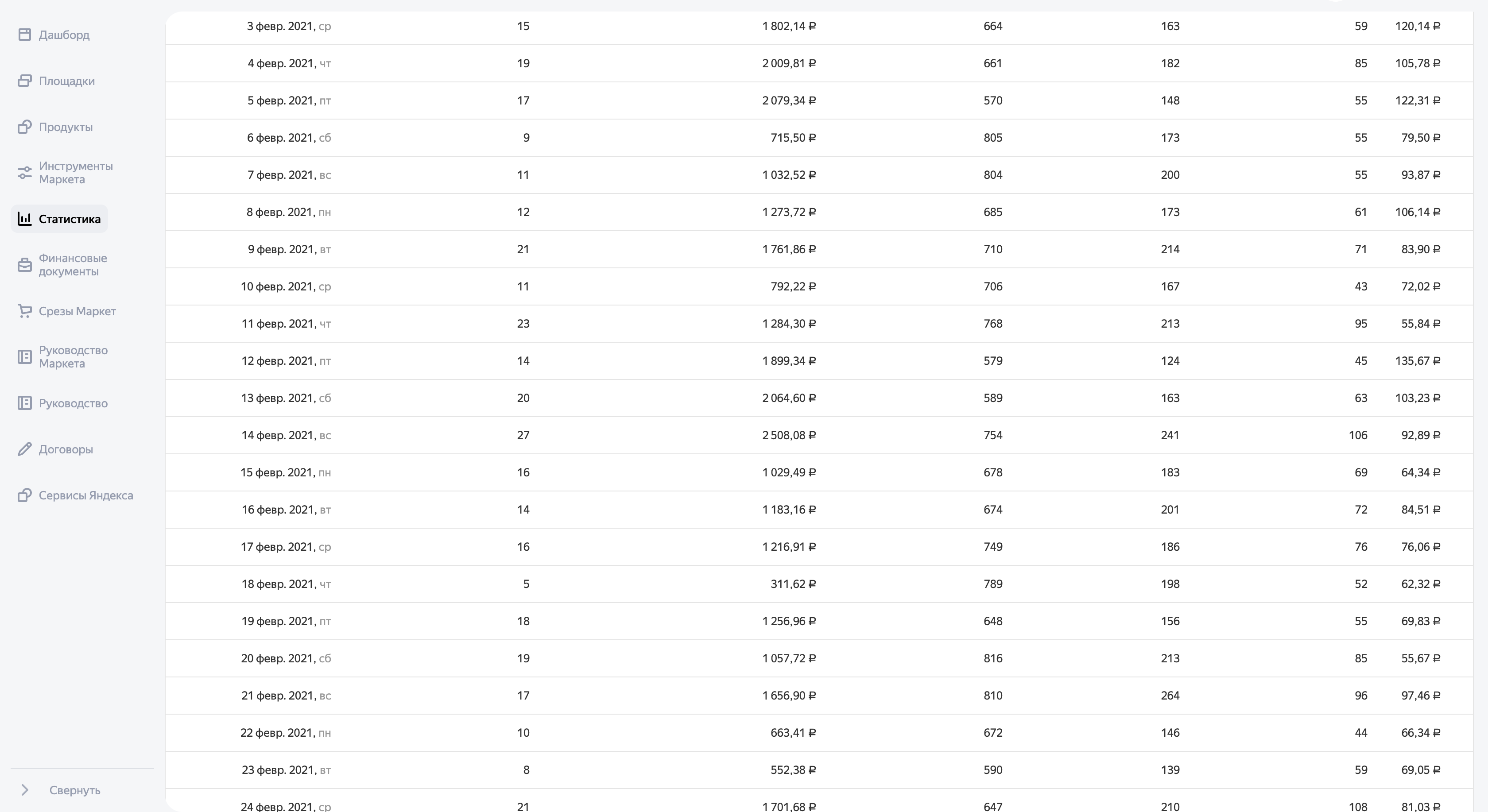Open the Руководство menu item
The height and width of the screenshot is (812, 1488).
73,403
